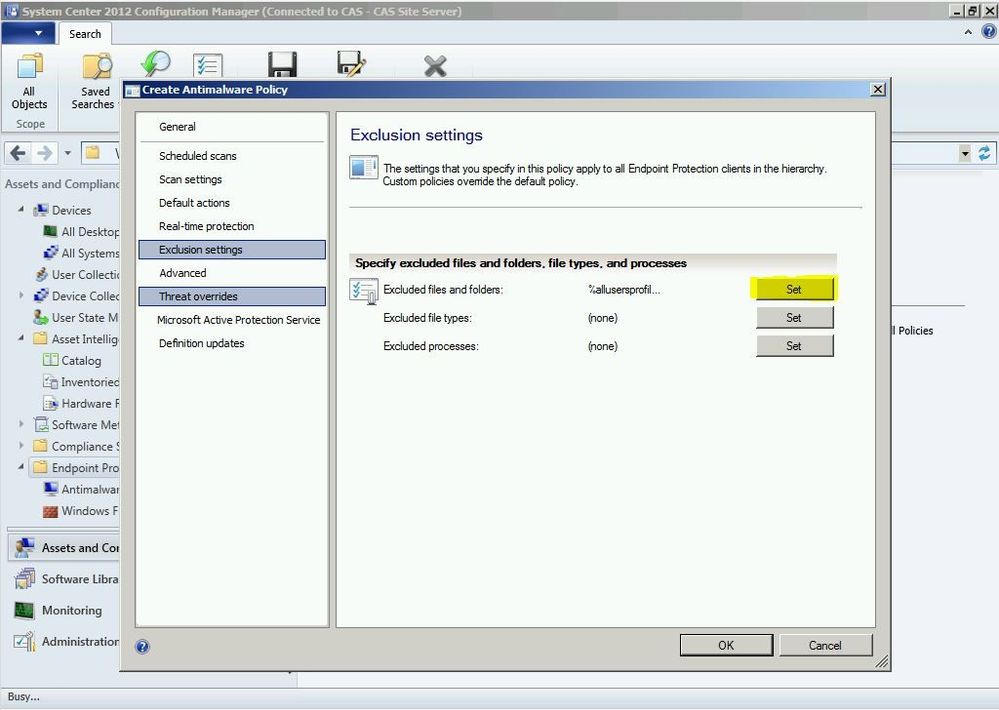Close the Create Antimalware Policy dialog
The height and width of the screenshot is (710, 999).
tap(877, 89)
